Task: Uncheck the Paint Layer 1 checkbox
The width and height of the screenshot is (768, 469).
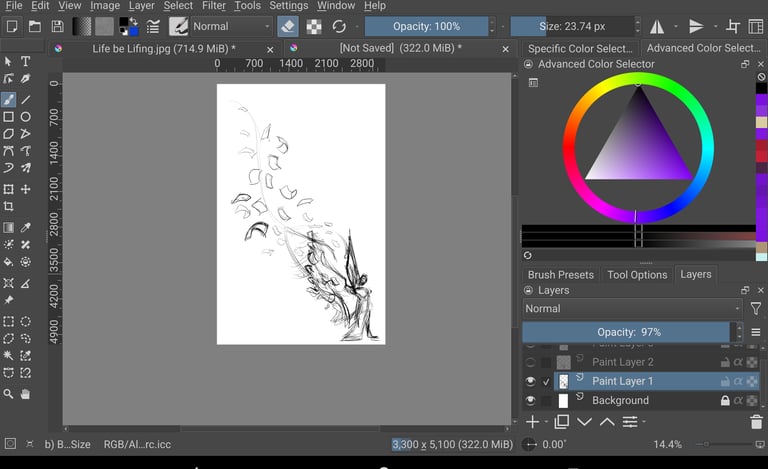Action: [546, 382]
